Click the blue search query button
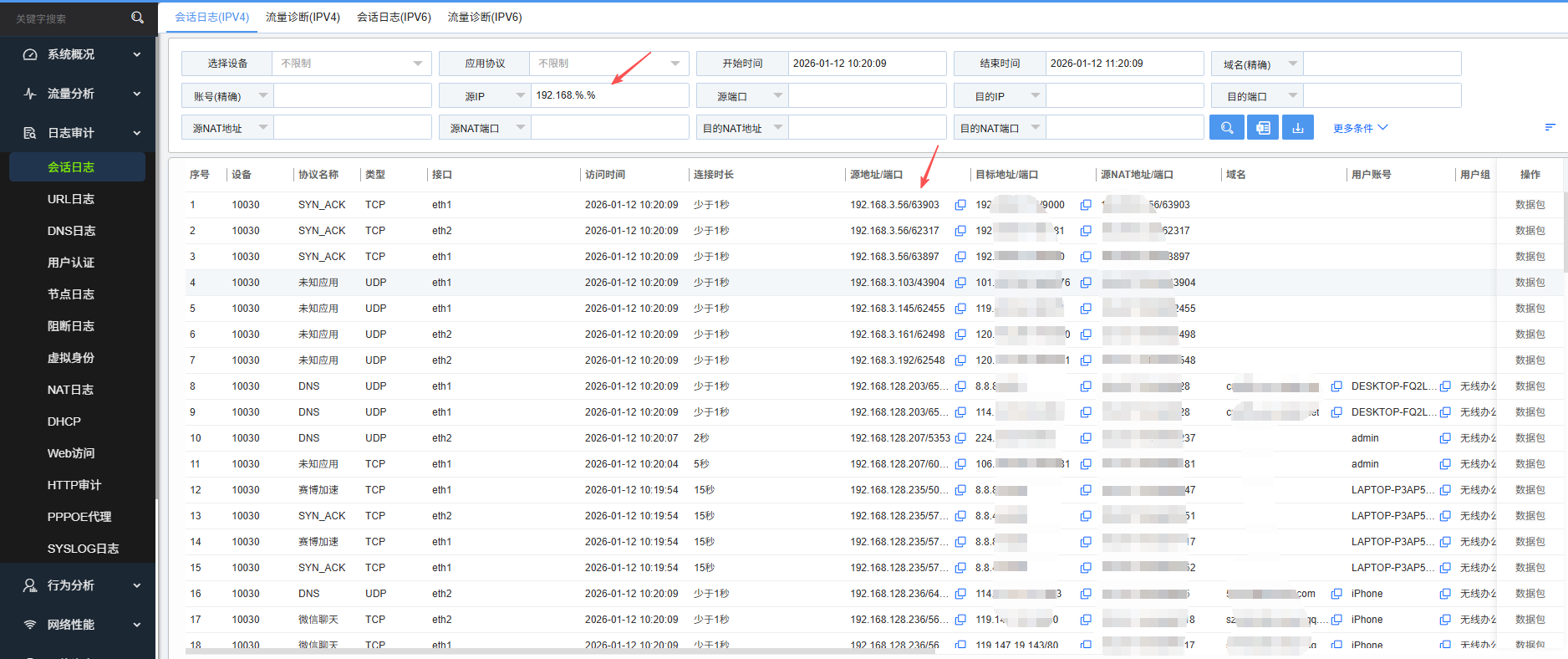 tap(1226, 128)
